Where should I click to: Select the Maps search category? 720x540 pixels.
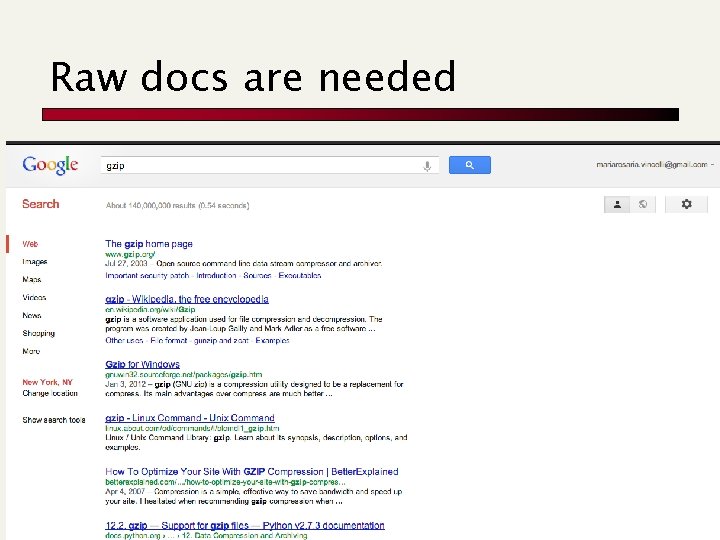32,280
